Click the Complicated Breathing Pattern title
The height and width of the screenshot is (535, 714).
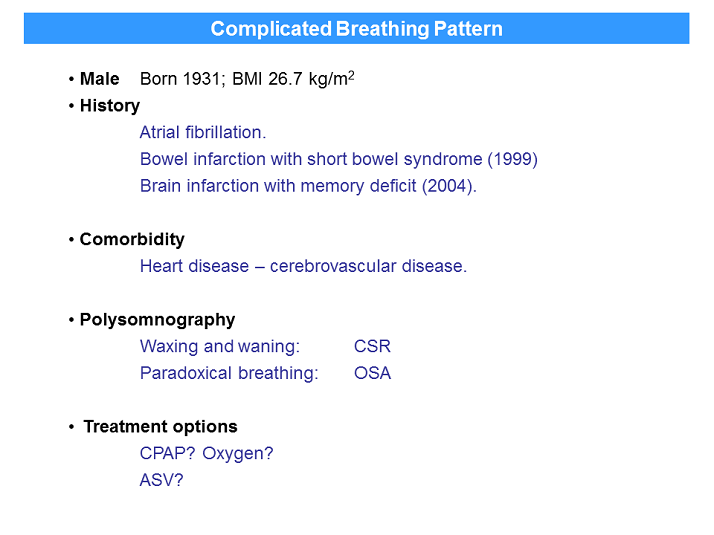(356, 28)
